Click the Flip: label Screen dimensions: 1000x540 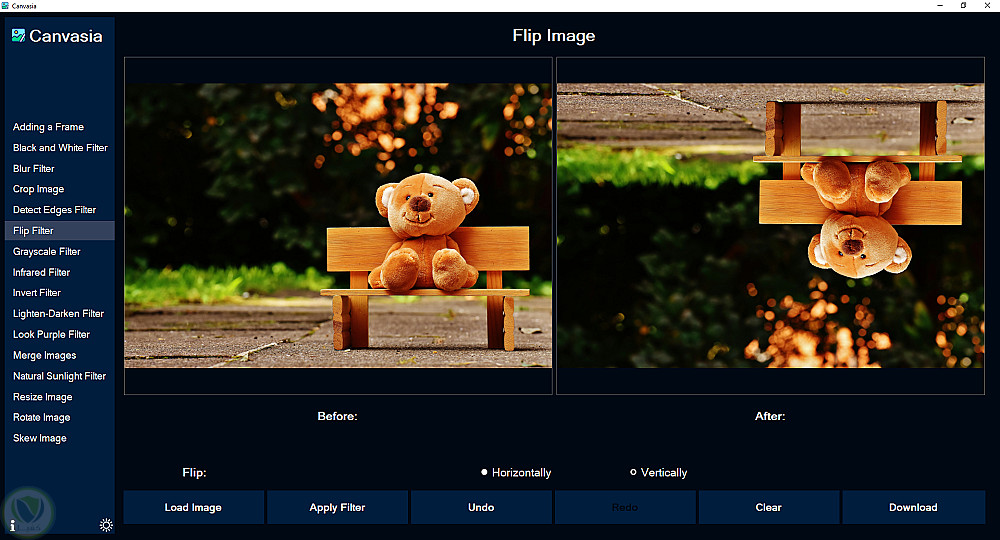(x=194, y=472)
